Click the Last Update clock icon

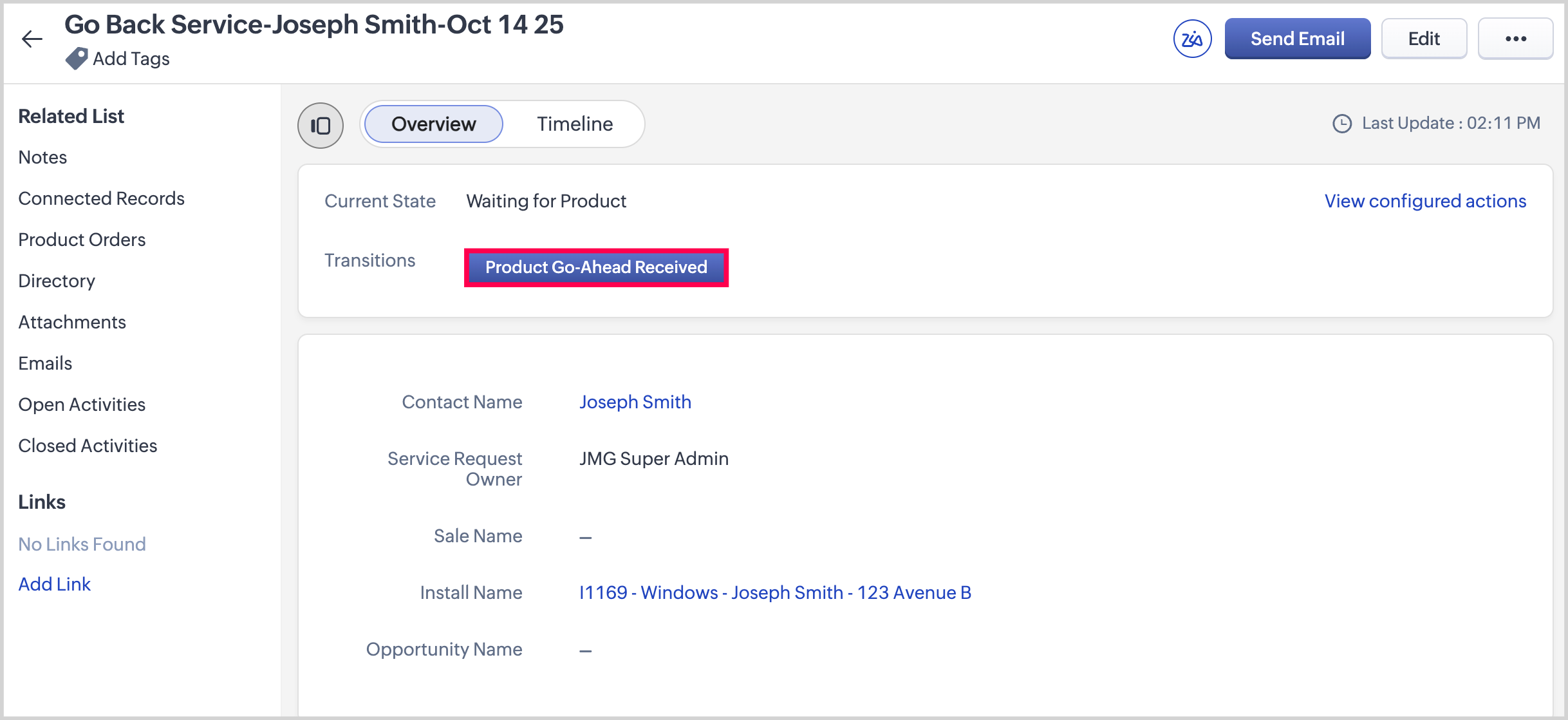(1341, 124)
